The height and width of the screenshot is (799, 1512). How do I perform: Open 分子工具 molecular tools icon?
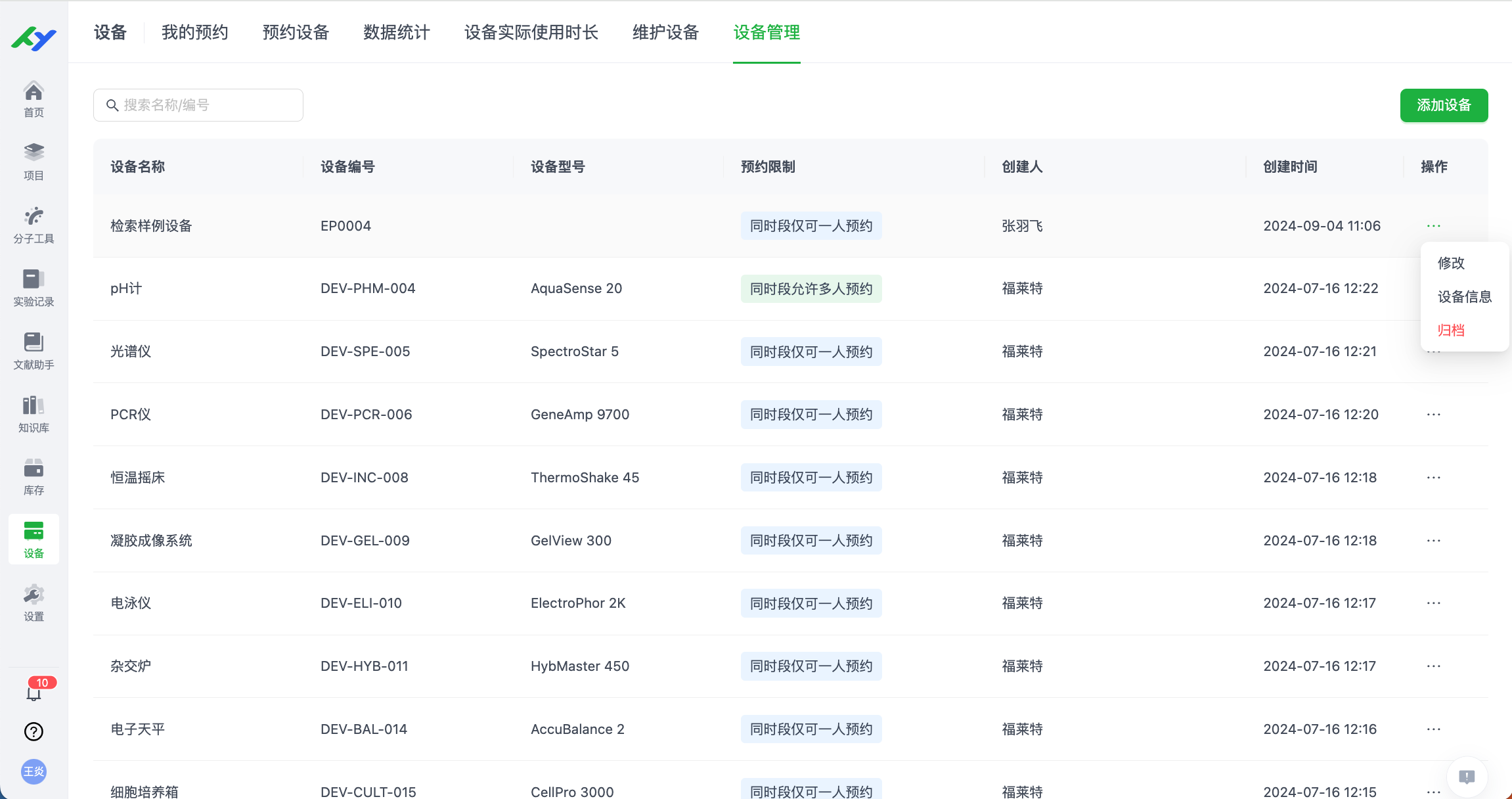pos(33,225)
